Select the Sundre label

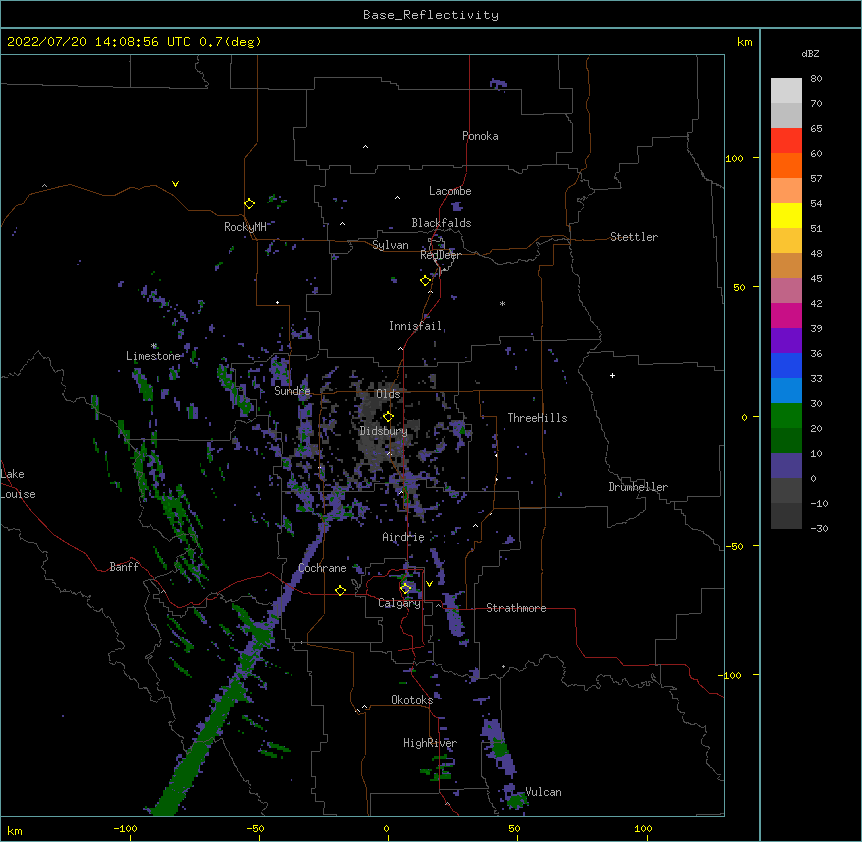(292, 391)
